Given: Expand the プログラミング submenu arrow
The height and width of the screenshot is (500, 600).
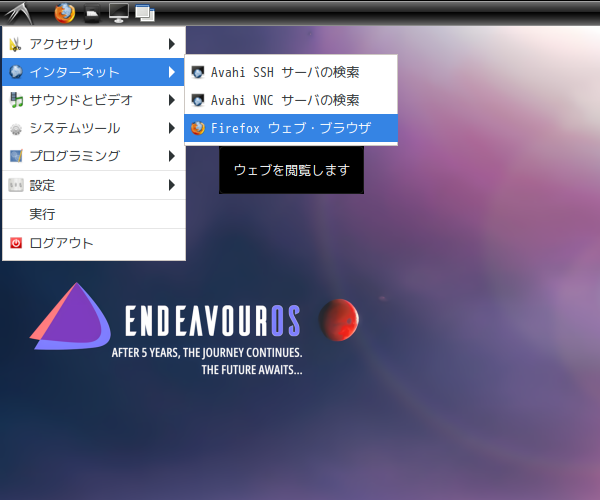Looking at the screenshot, I should click(x=172, y=156).
